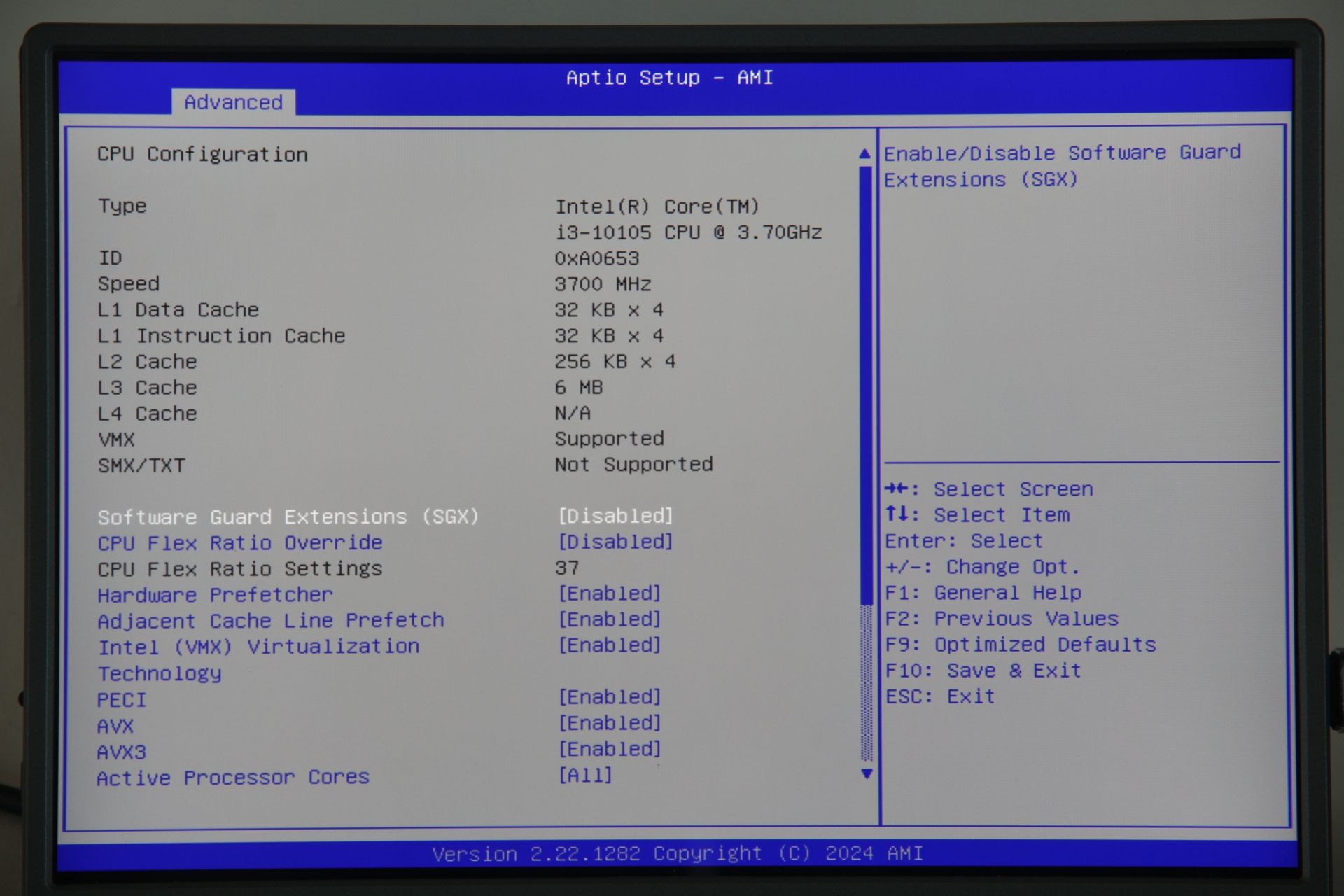The width and height of the screenshot is (1344, 896).
Task: Click F1: General Help hint
Action: (983, 593)
